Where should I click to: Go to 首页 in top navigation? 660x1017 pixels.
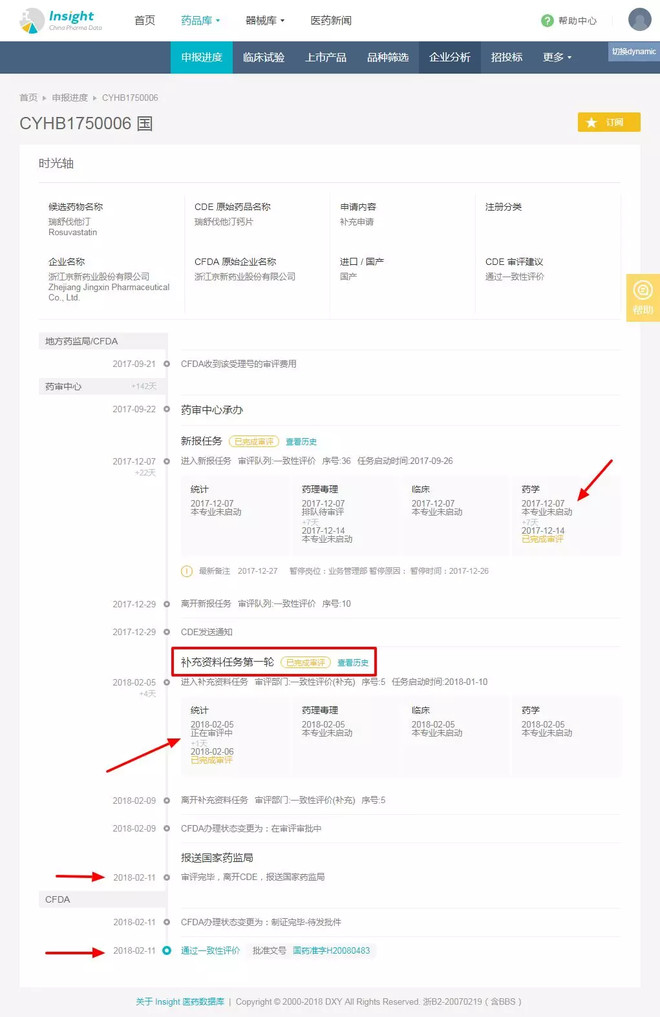(145, 21)
